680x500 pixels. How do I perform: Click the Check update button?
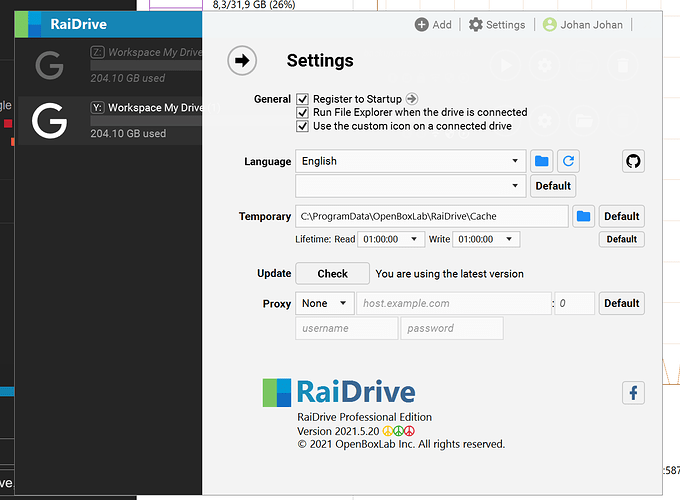coord(332,273)
